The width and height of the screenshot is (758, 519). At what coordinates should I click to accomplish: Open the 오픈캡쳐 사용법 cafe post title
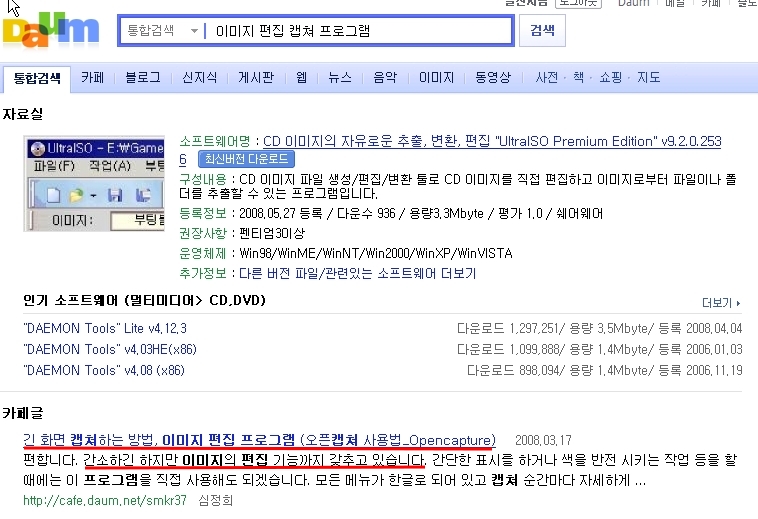259,440
